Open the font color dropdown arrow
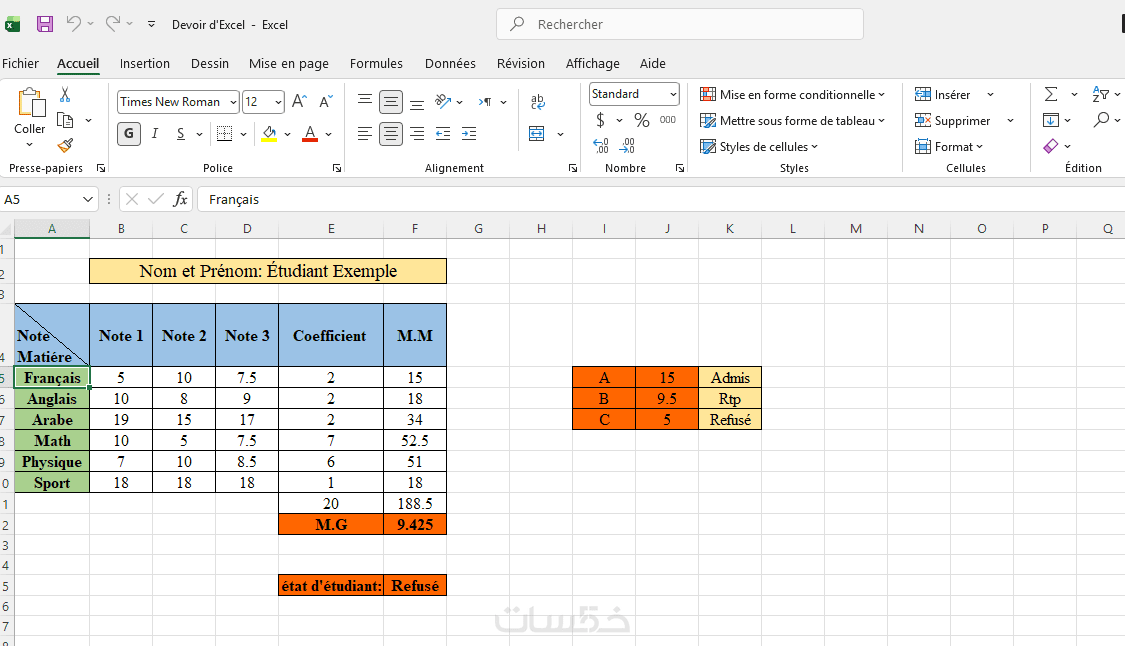 tap(329, 134)
